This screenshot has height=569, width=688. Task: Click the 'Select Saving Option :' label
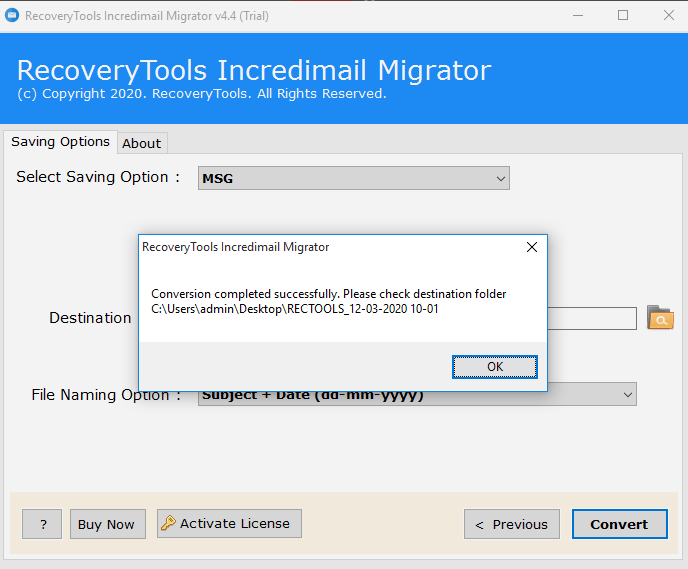click(98, 177)
